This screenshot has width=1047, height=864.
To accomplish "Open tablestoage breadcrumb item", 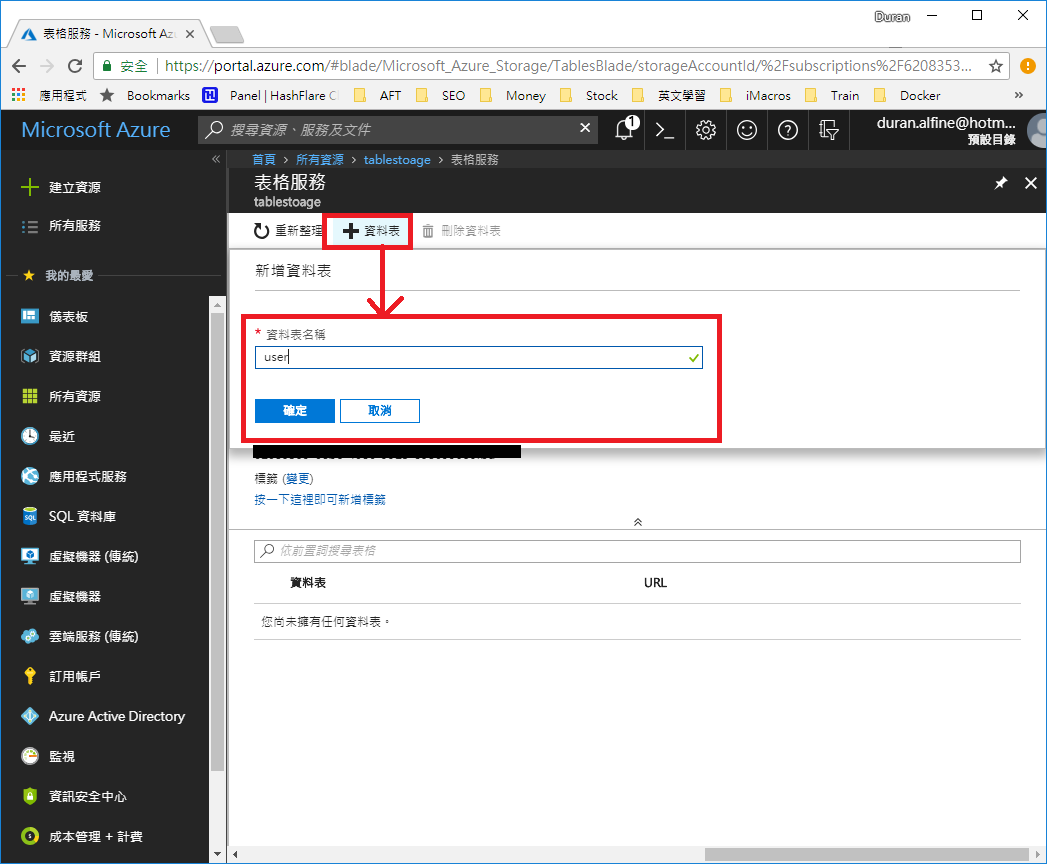I will (x=397, y=158).
